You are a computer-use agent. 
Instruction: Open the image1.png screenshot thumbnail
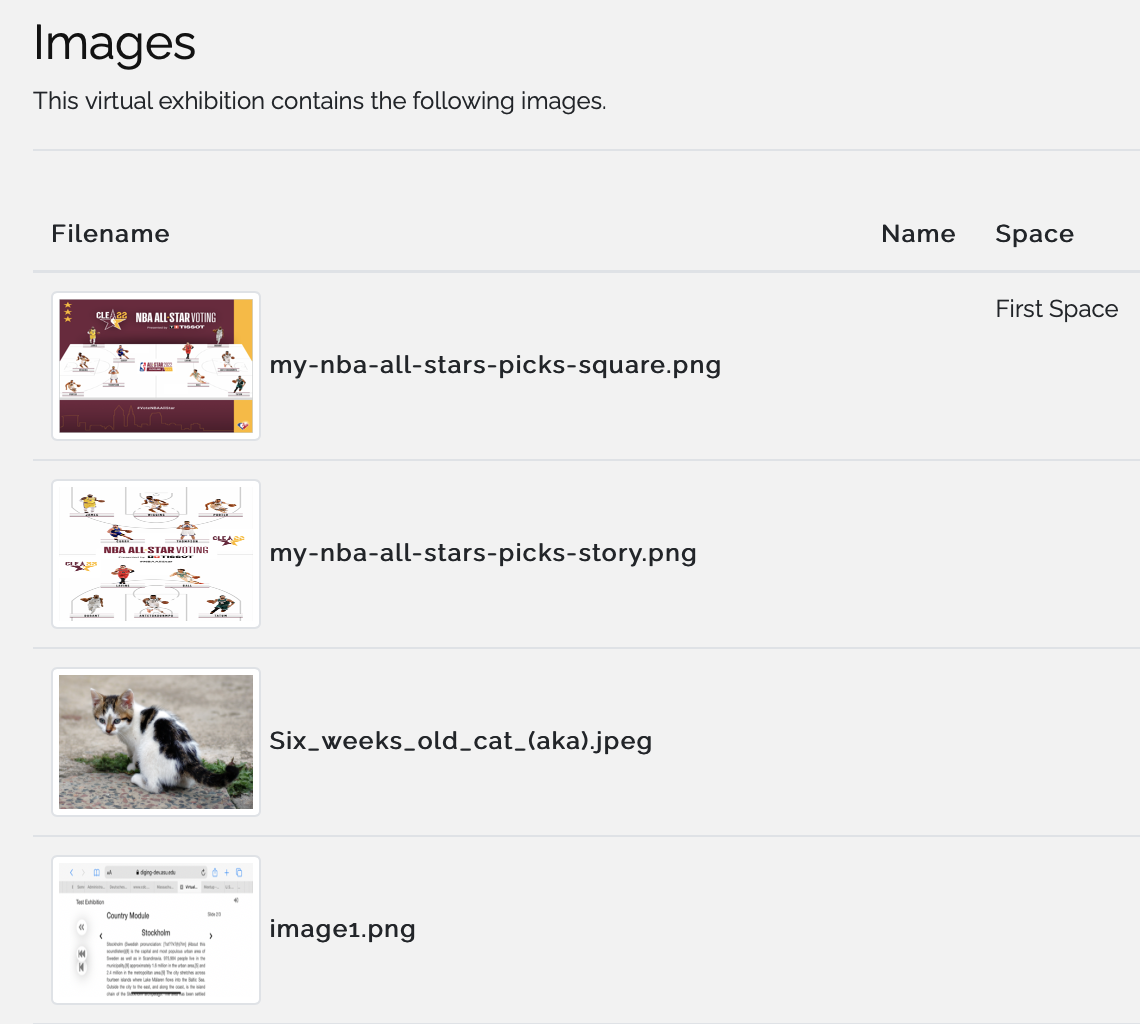coord(156,929)
